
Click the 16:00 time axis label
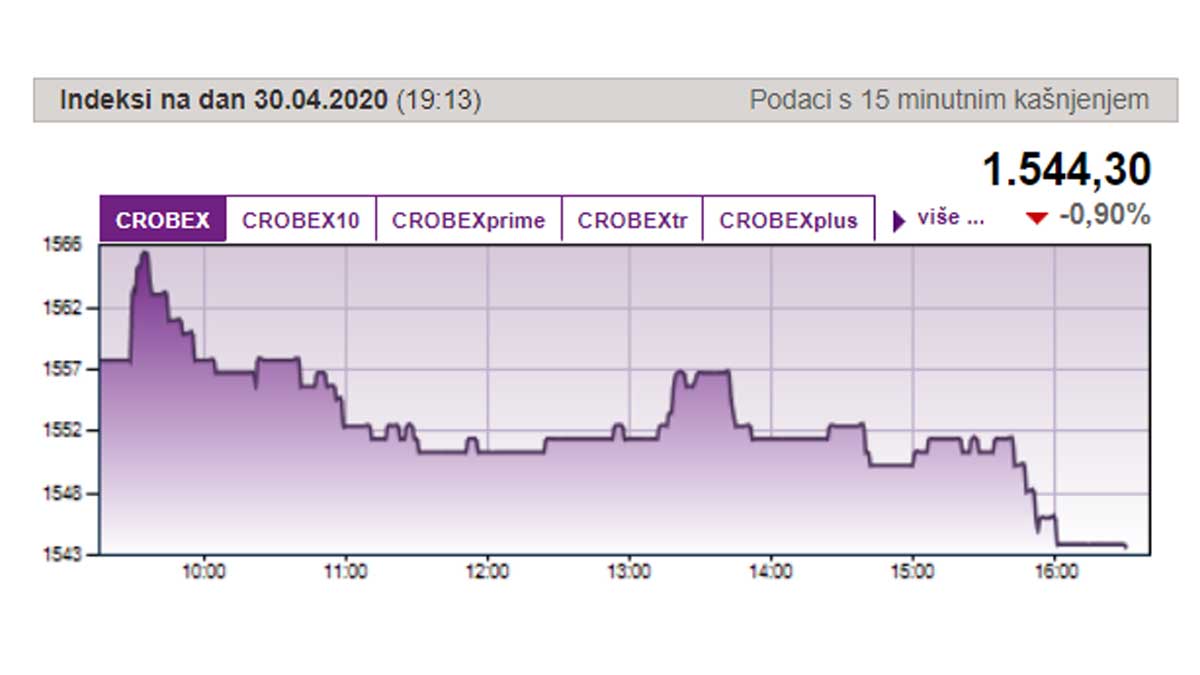(1055, 572)
